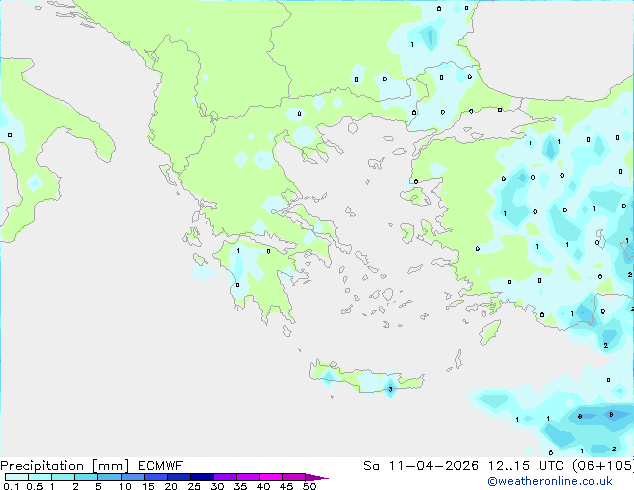The width and height of the screenshot is (634, 490).
Task: Pick the 1–2 mm legend color swatch
Action: click(x=63, y=477)
